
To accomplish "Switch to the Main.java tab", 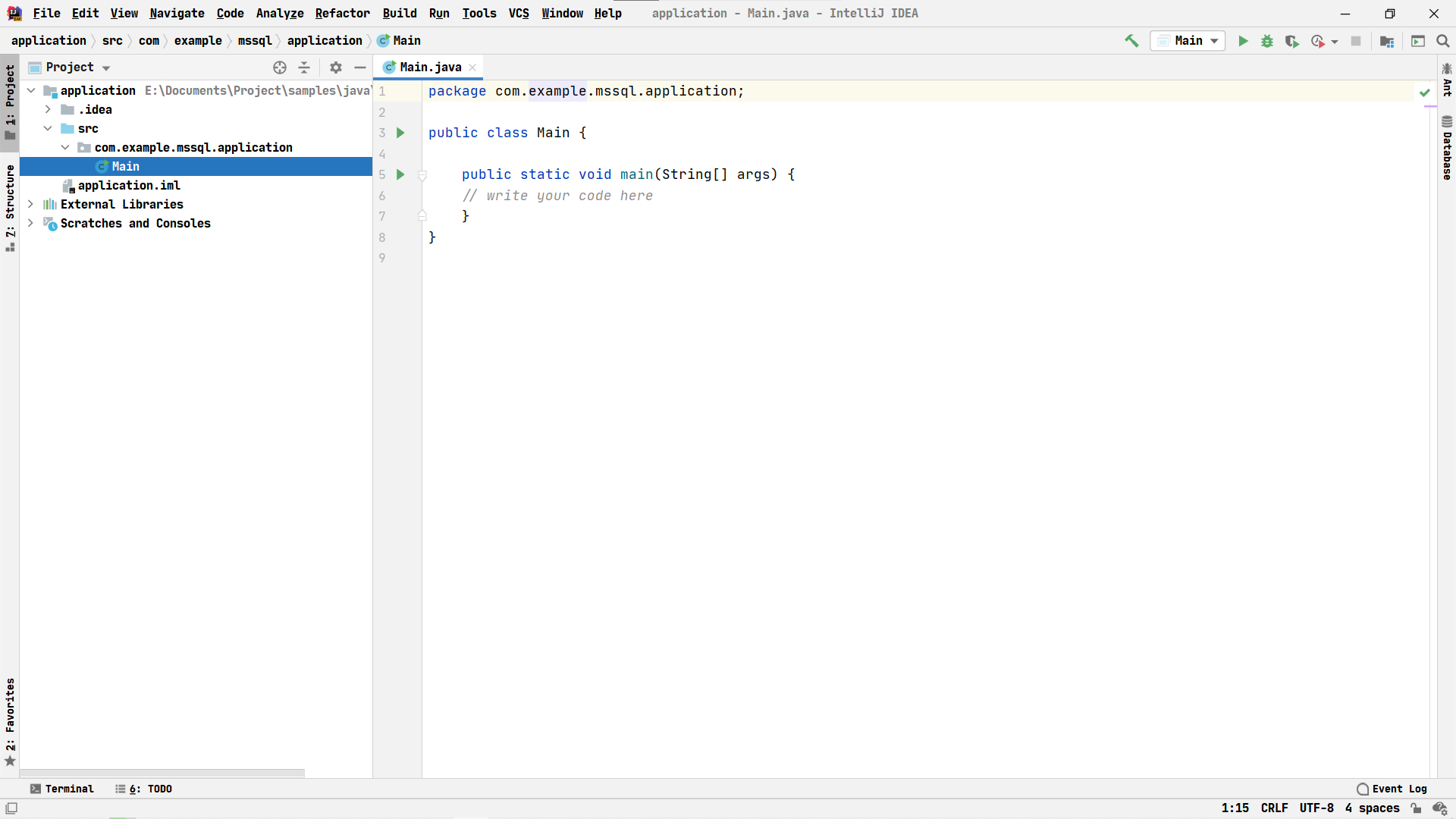I will (429, 67).
